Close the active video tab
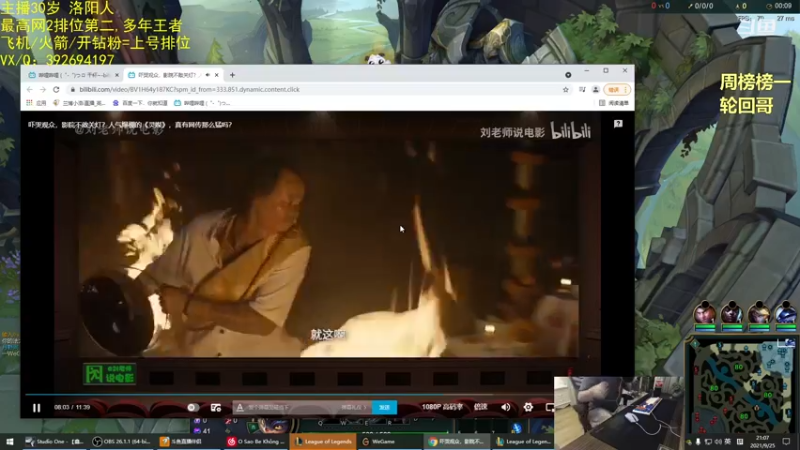Screen dimensions: 800x450 (x=217, y=75)
